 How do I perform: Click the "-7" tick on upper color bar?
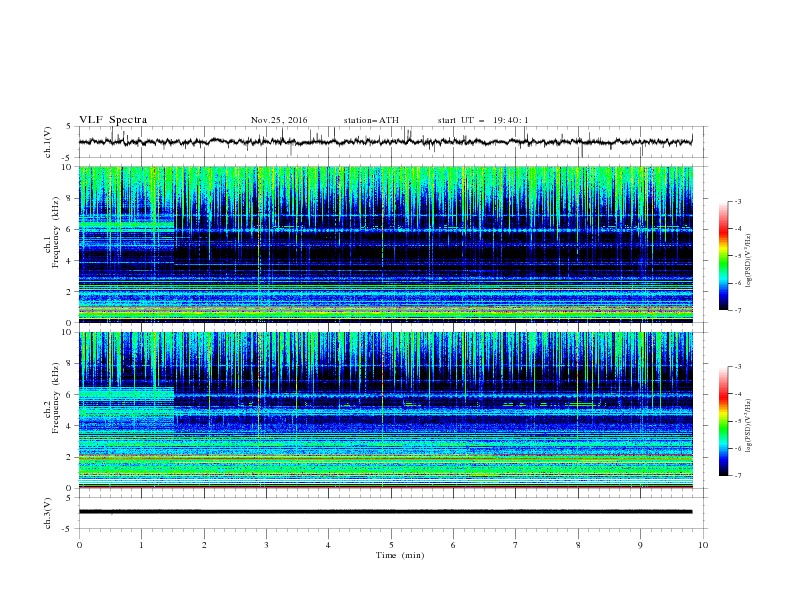click(738, 310)
